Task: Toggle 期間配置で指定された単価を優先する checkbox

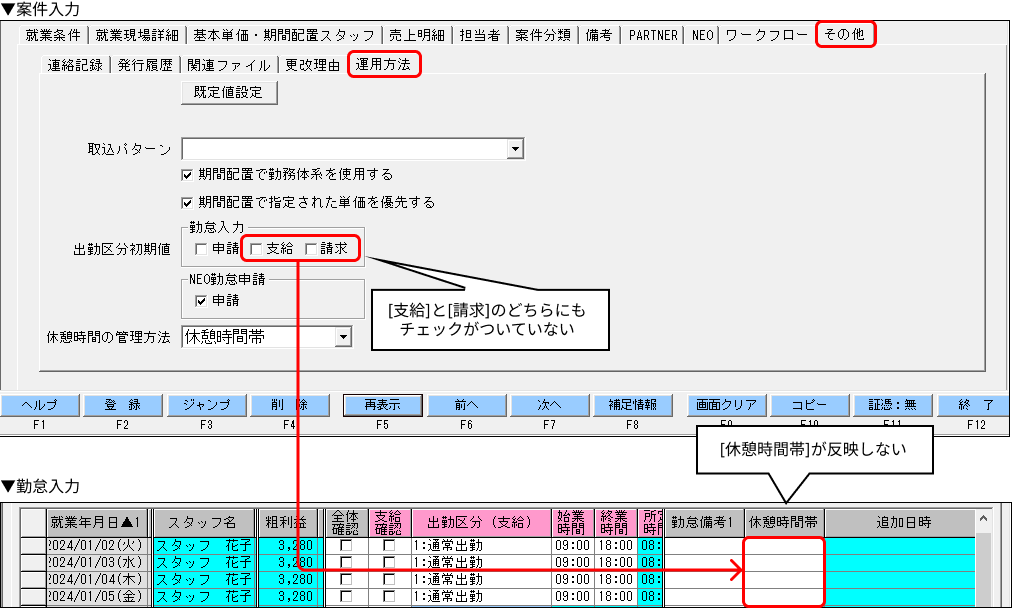Action: click(x=187, y=202)
